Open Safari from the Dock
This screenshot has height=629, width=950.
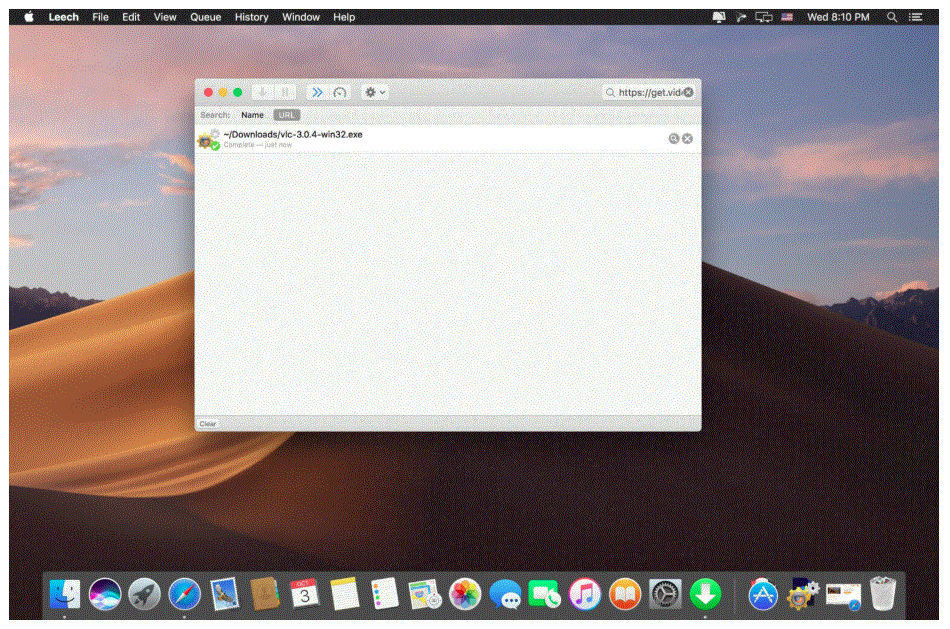[x=185, y=594]
